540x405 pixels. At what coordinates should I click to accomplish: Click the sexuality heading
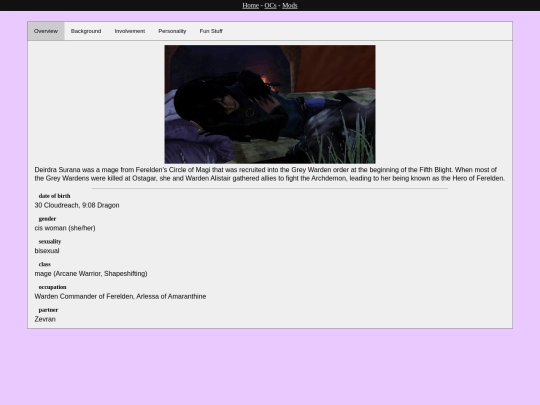50,241
